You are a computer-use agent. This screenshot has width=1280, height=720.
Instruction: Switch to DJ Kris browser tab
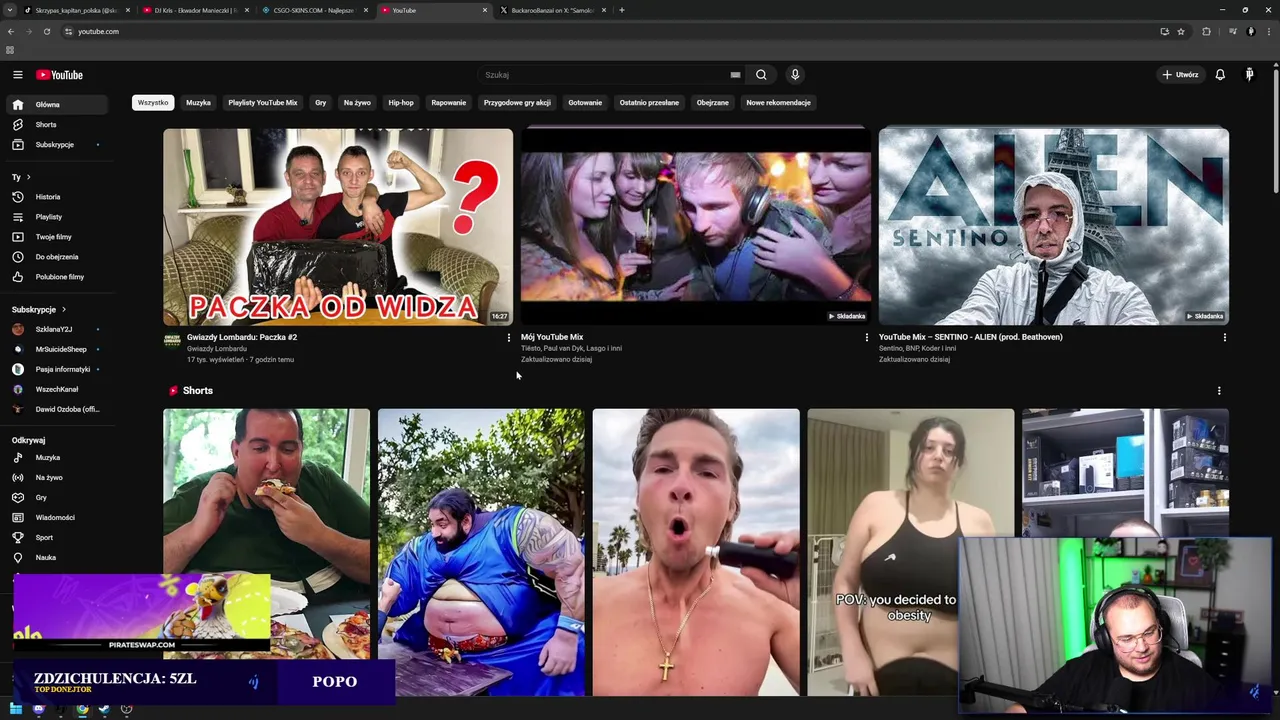coord(195,10)
